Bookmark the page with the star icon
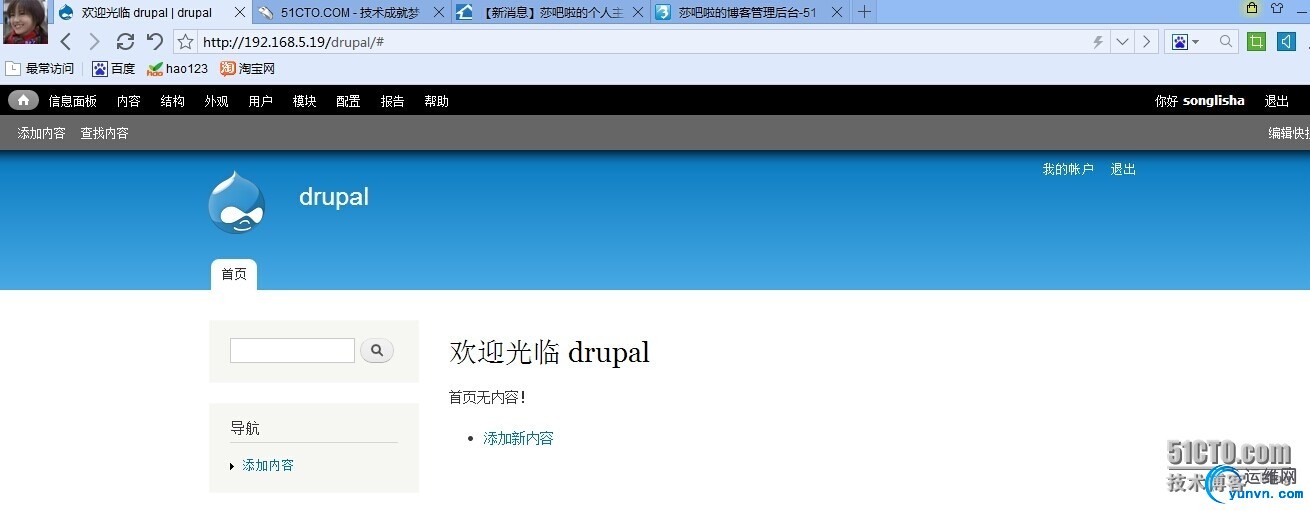Screen dimensions: 1310x511 click(185, 42)
